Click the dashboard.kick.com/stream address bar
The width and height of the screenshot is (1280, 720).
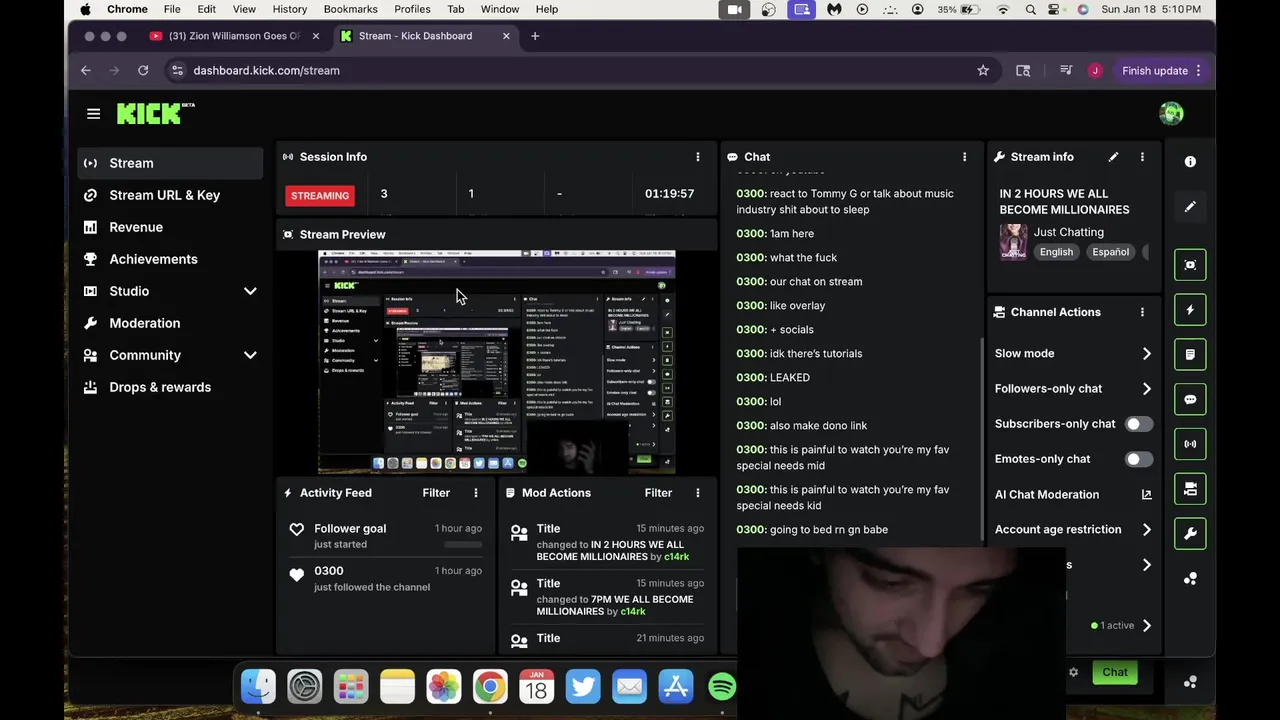click(x=570, y=71)
